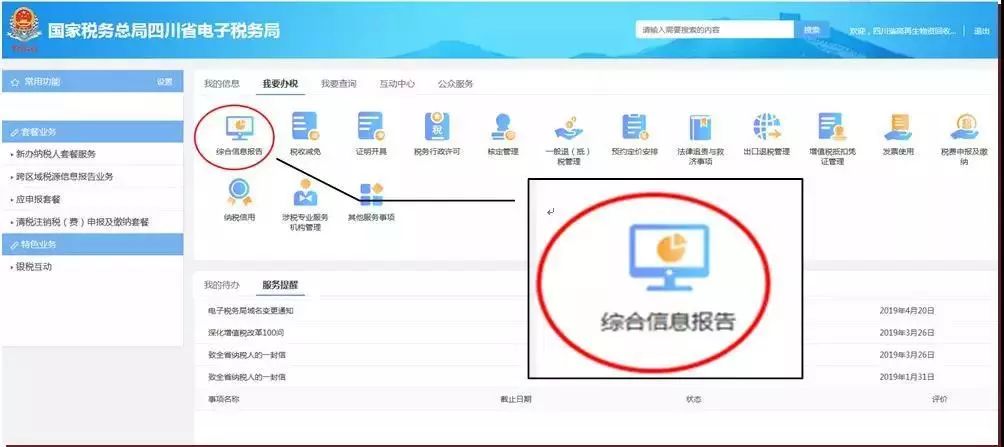Select the 税务行政许可 icon
Screen dimensions: 1004x447
tap(436, 128)
